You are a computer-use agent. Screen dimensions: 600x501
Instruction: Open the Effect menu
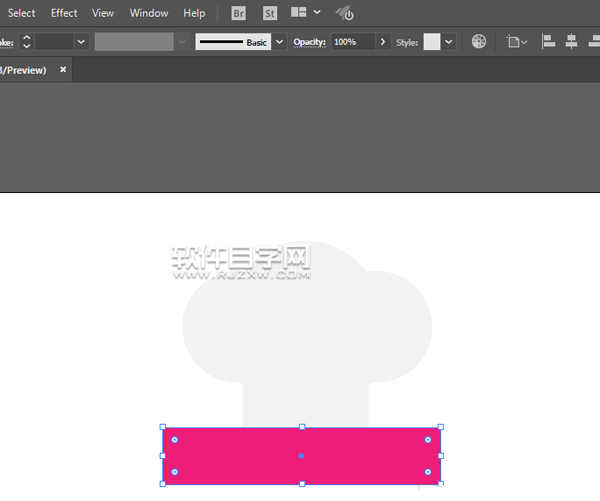coord(64,13)
